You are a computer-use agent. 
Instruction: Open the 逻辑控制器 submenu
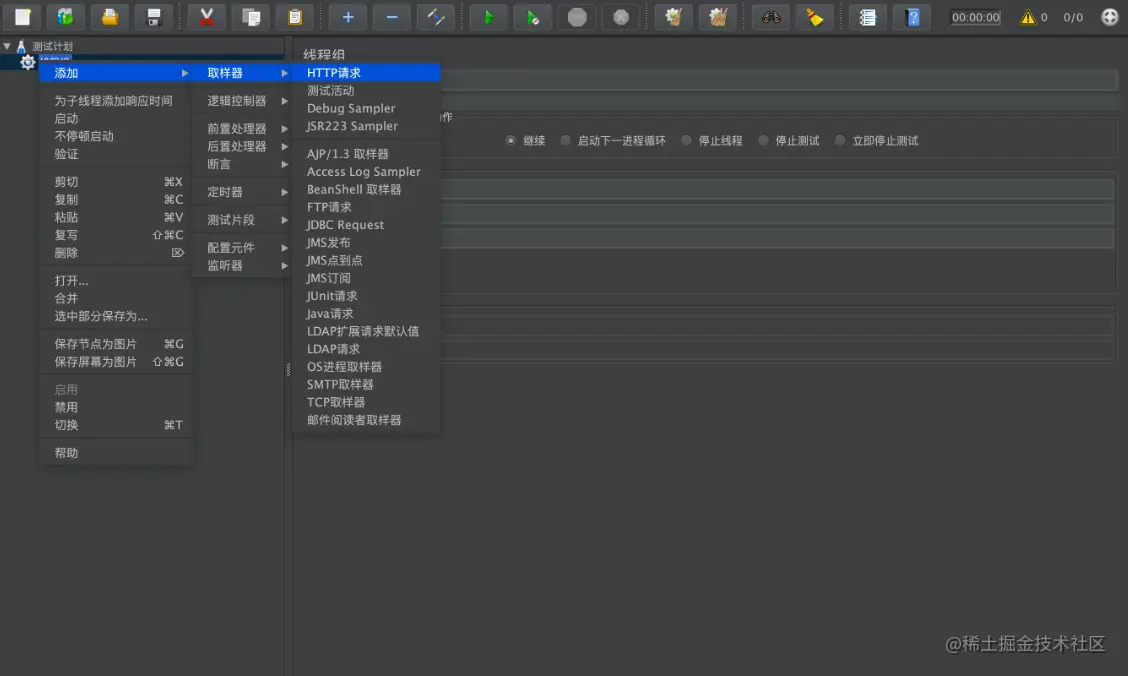242,101
